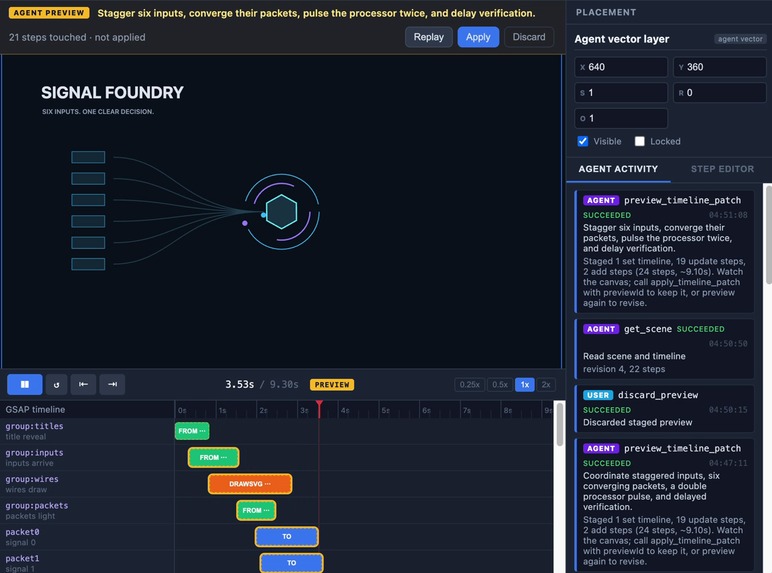Click the Replay button
This screenshot has width=772, height=573.
coord(428,37)
